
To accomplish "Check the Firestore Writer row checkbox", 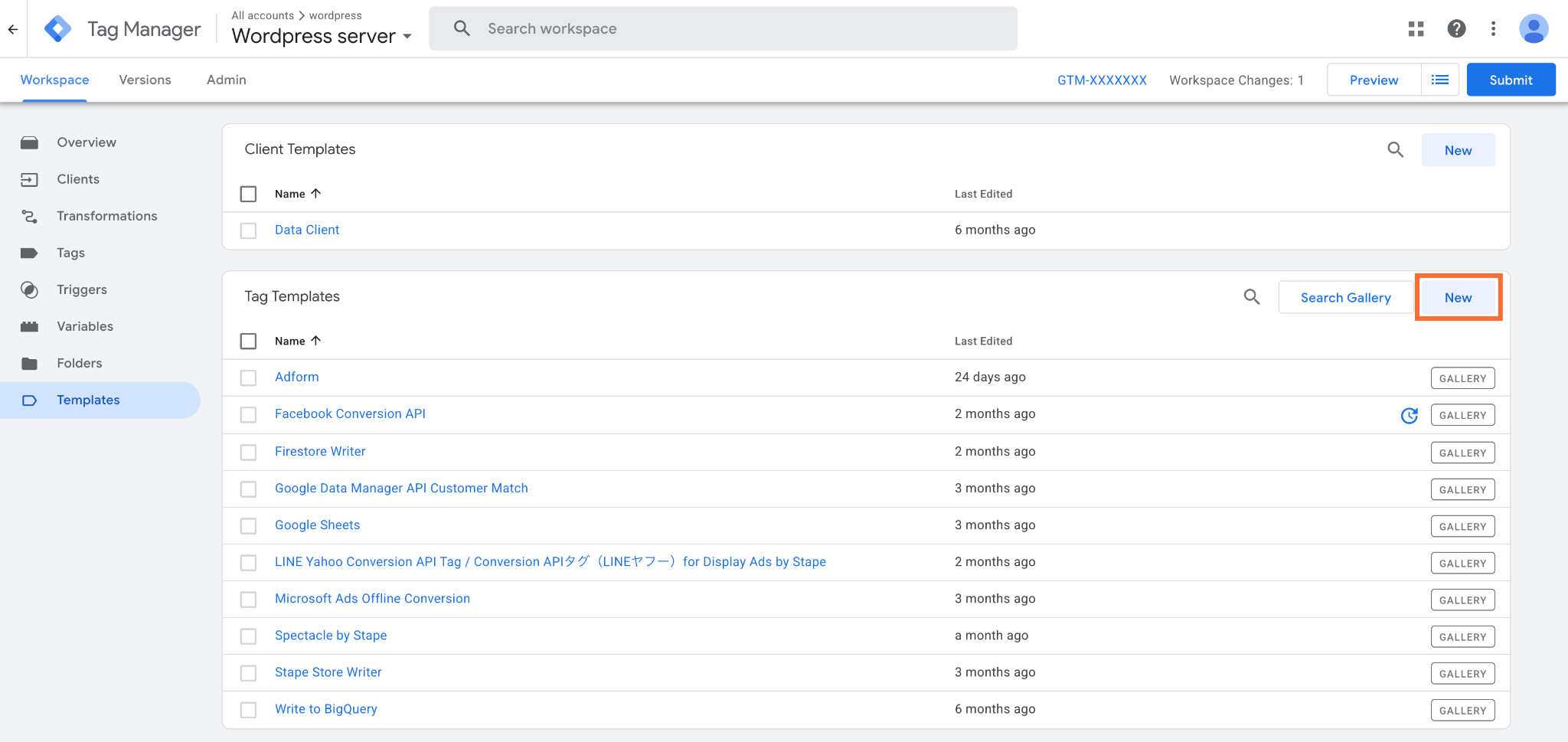I will pos(248,452).
